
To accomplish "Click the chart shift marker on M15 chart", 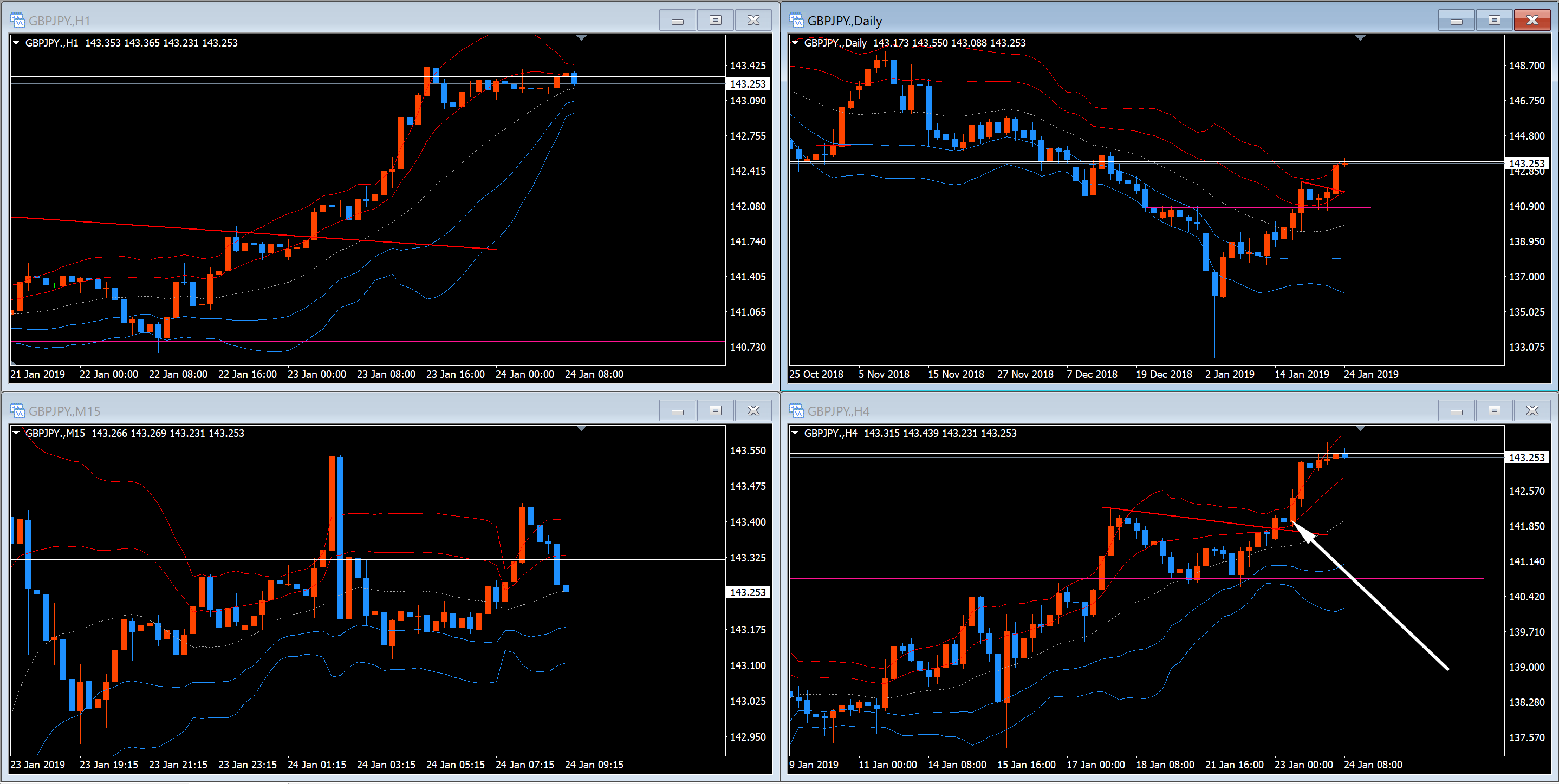I will tap(582, 428).
